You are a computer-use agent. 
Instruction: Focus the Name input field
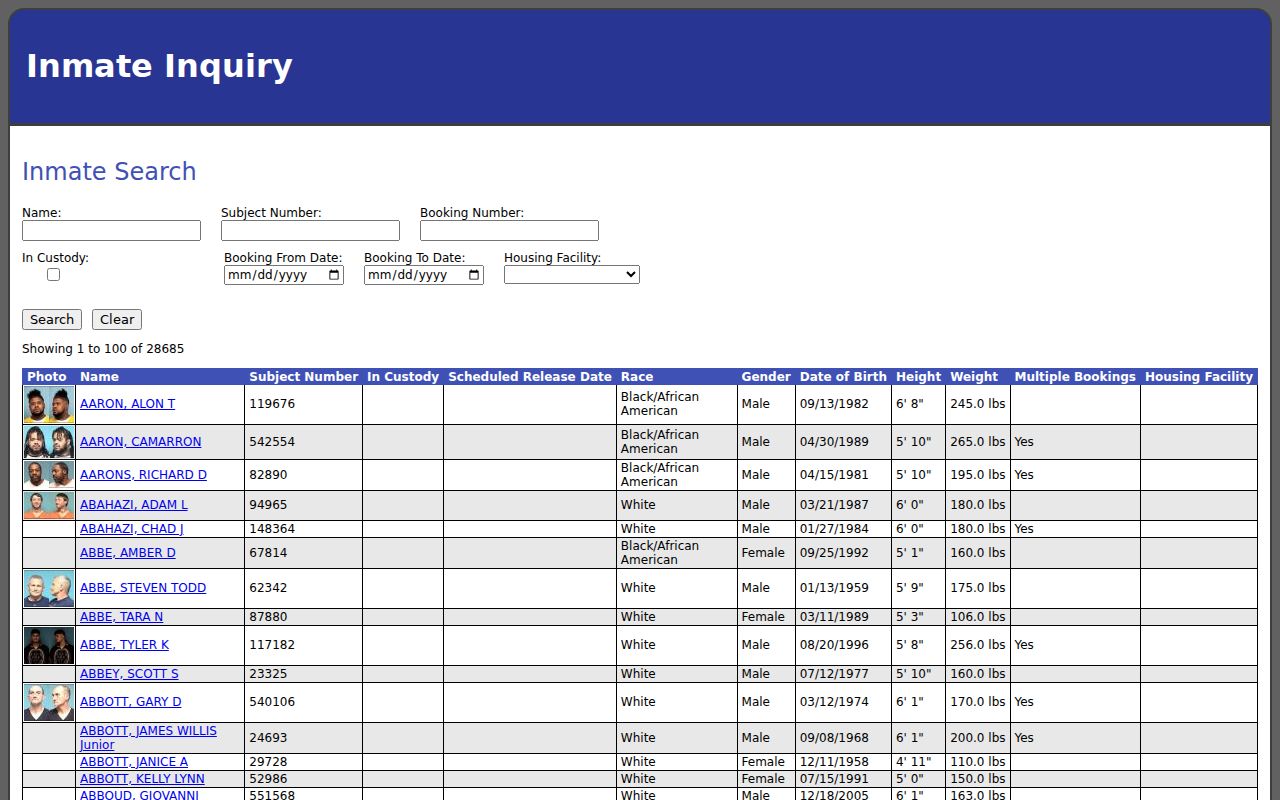pyautogui.click(x=111, y=231)
